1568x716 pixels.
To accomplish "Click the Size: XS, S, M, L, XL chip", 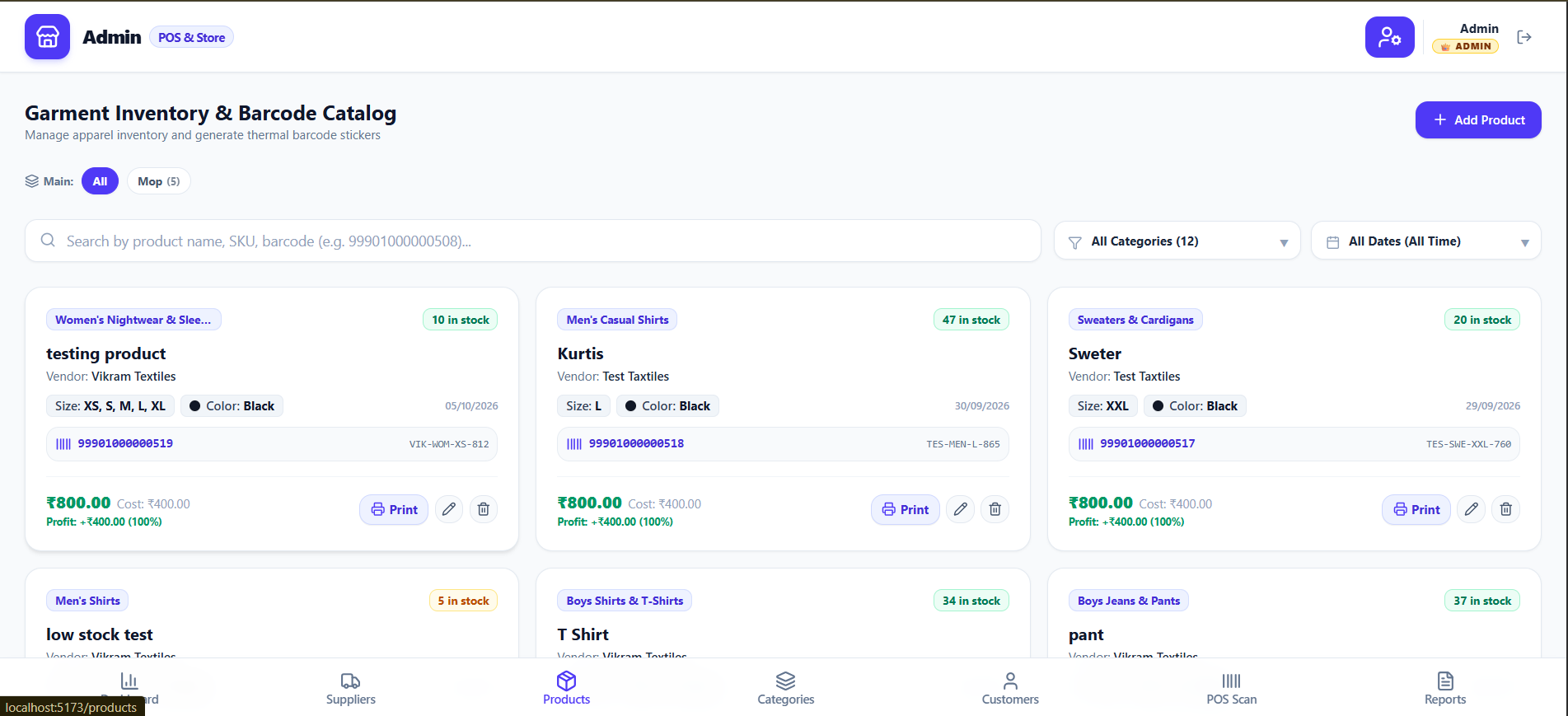I will point(110,406).
